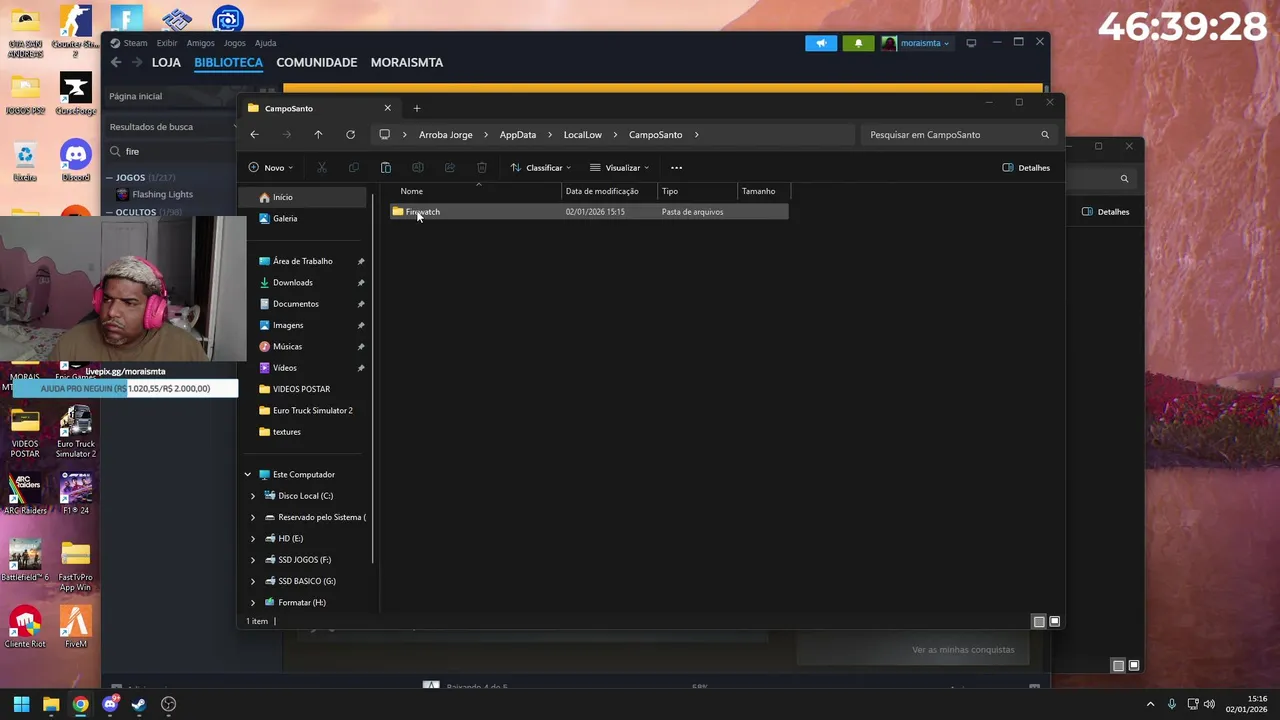Screen dimensions: 1280x720
Task: Open Steam from the taskbar
Action: tap(139, 704)
